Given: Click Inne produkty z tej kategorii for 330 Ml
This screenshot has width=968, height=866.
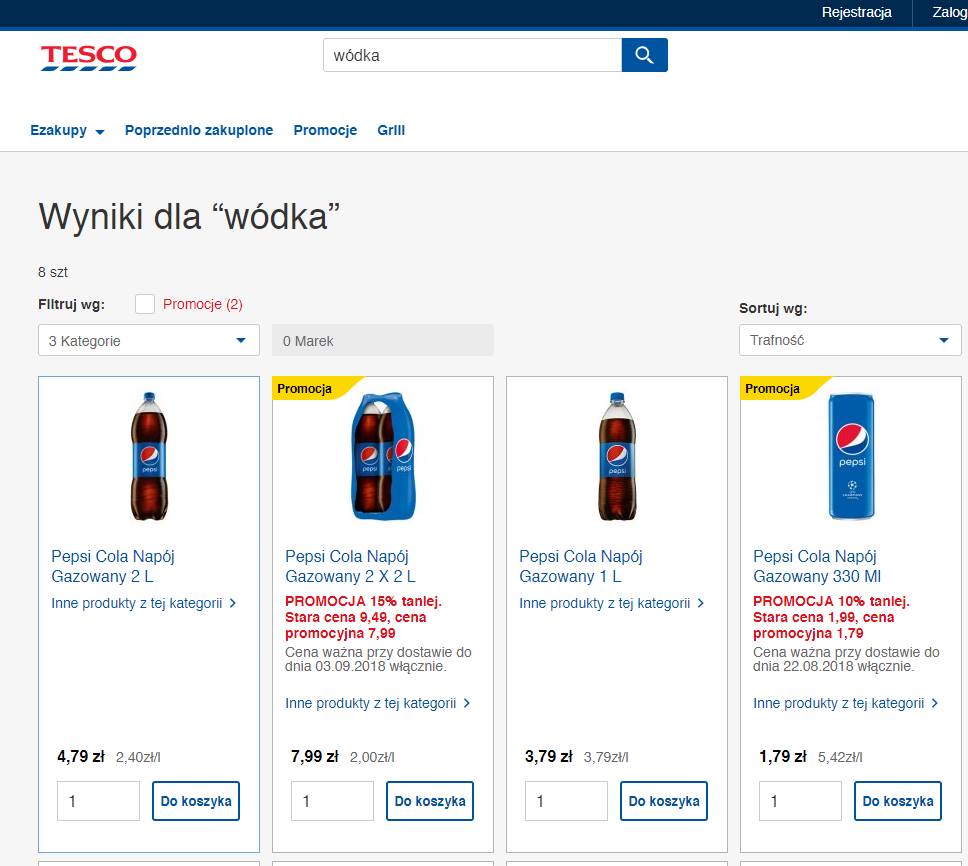Looking at the screenshot, I should (845, 703).
